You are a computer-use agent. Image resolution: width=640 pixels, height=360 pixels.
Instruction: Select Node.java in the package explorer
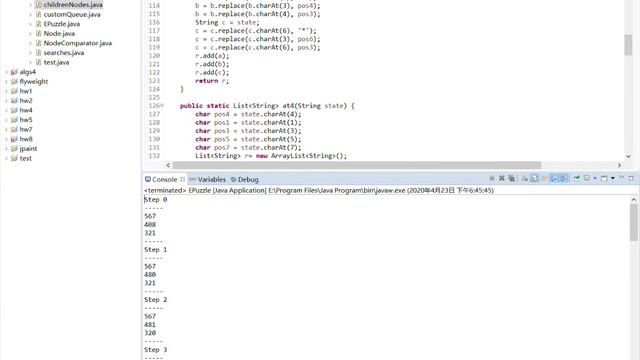(59, 33)
